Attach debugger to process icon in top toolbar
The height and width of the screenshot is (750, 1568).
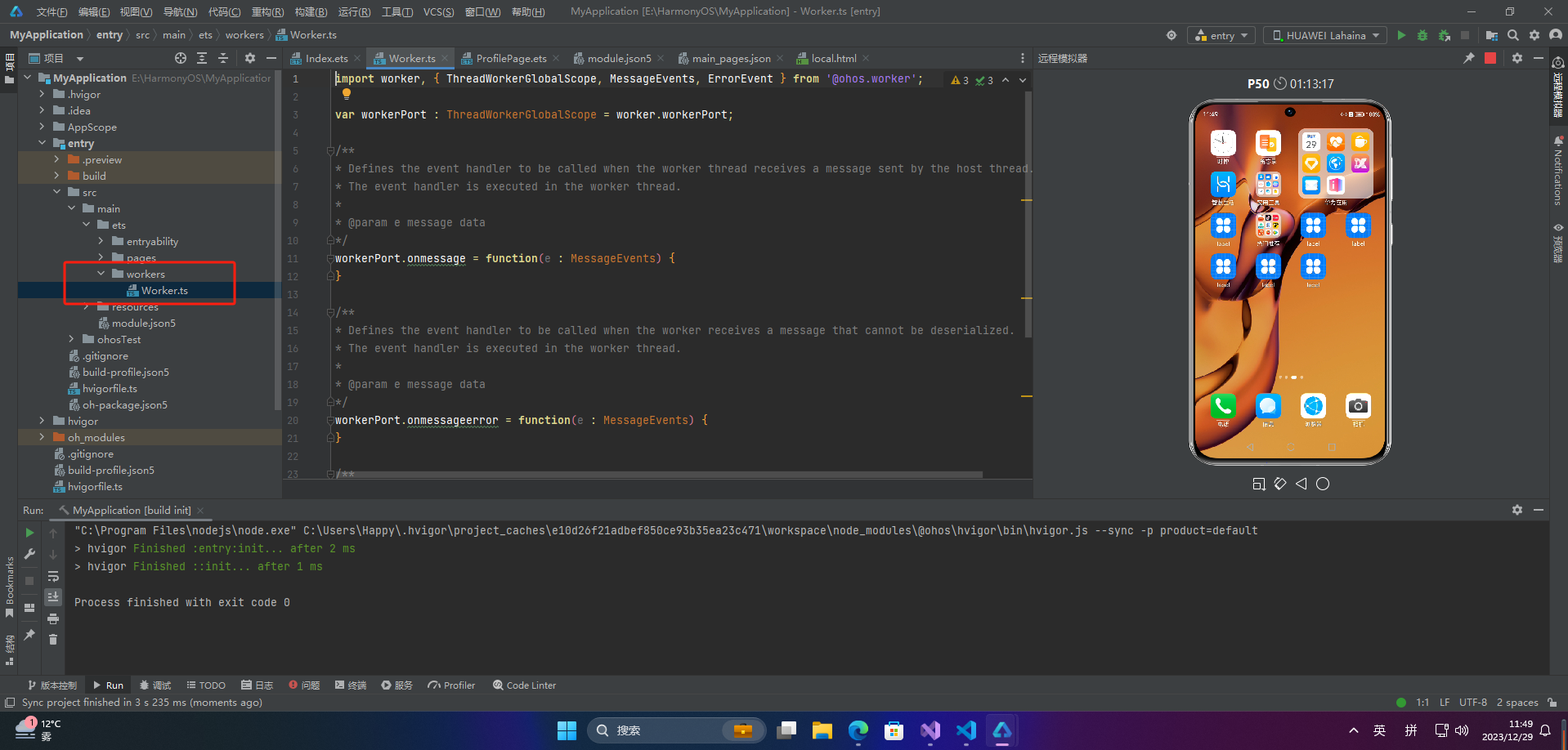click(1445, 35)
